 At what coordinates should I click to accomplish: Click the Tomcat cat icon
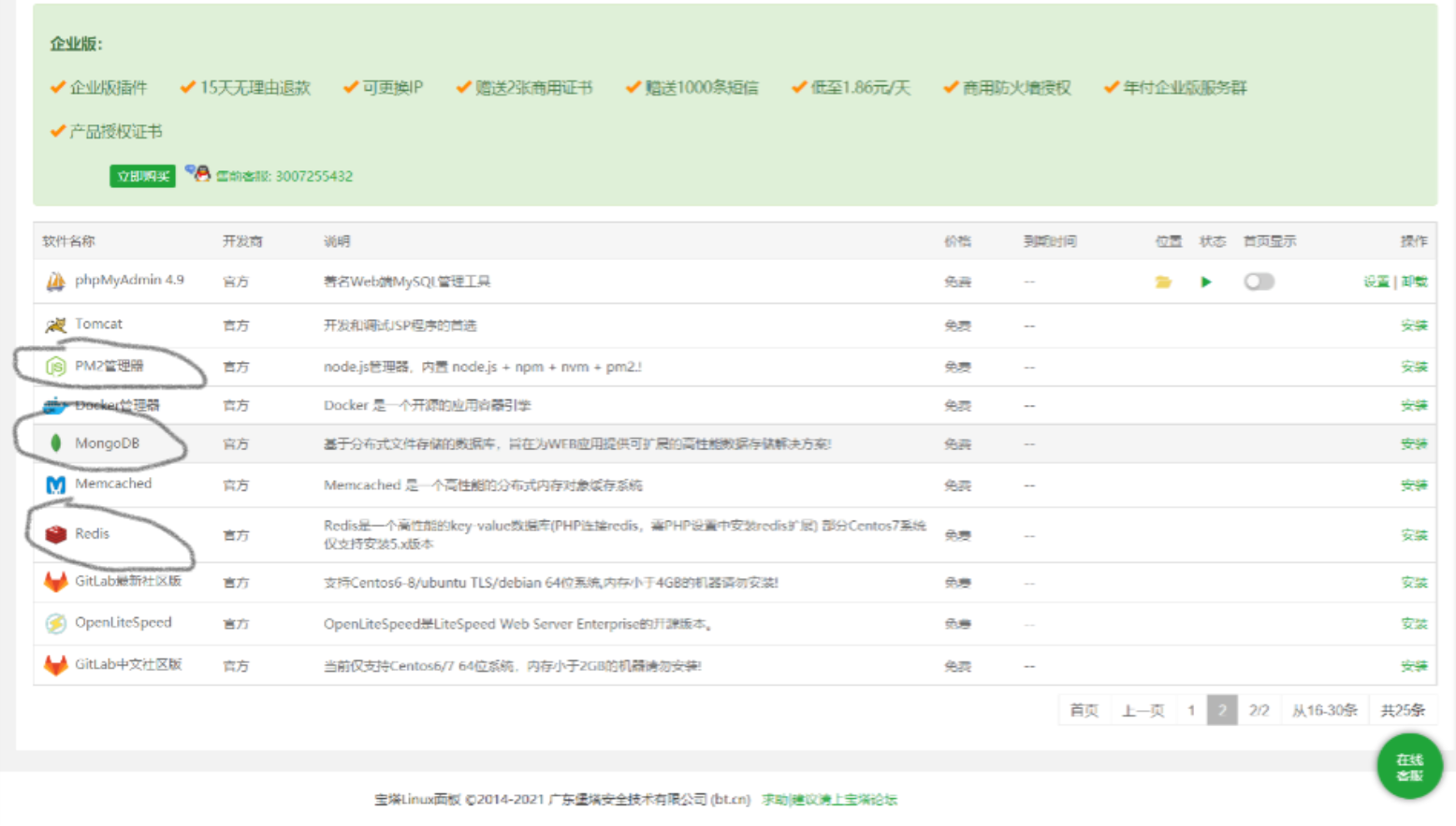tap(55, 325)
